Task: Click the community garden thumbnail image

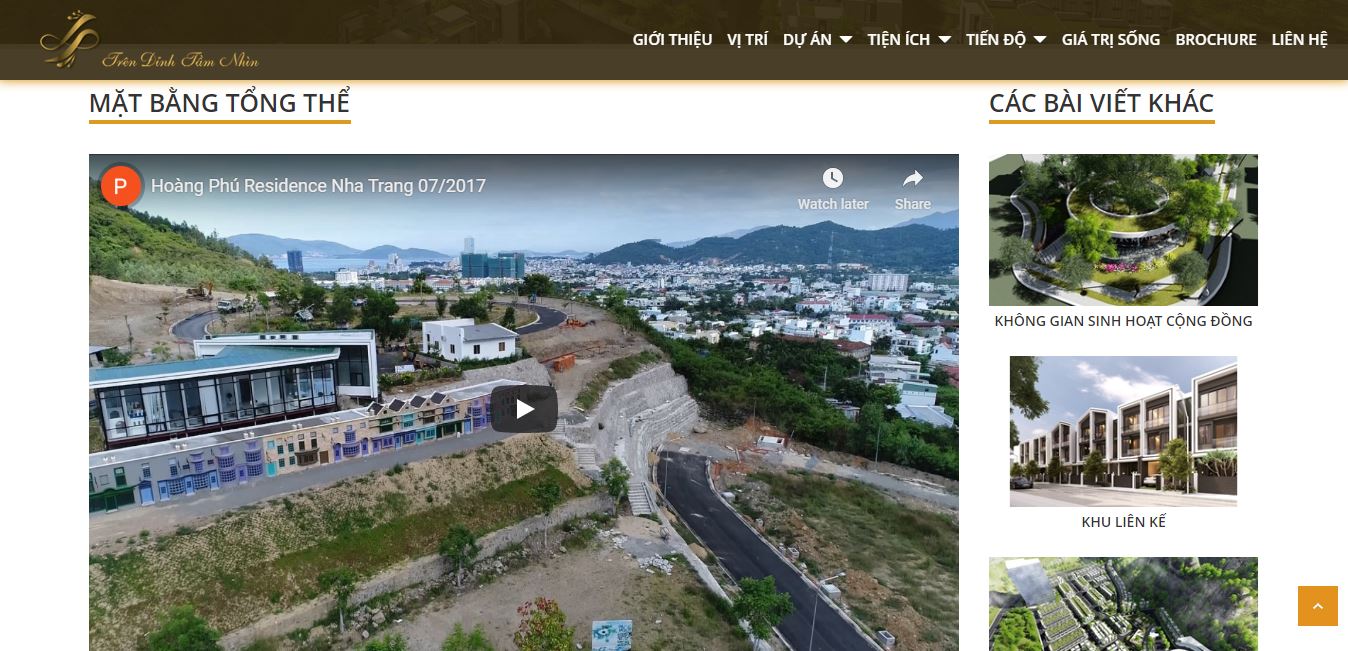Action: pos(1123,230)
